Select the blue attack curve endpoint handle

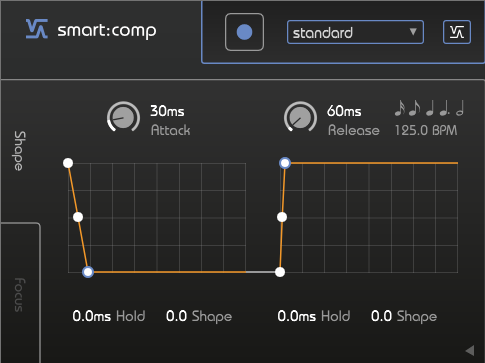point(88,272)
